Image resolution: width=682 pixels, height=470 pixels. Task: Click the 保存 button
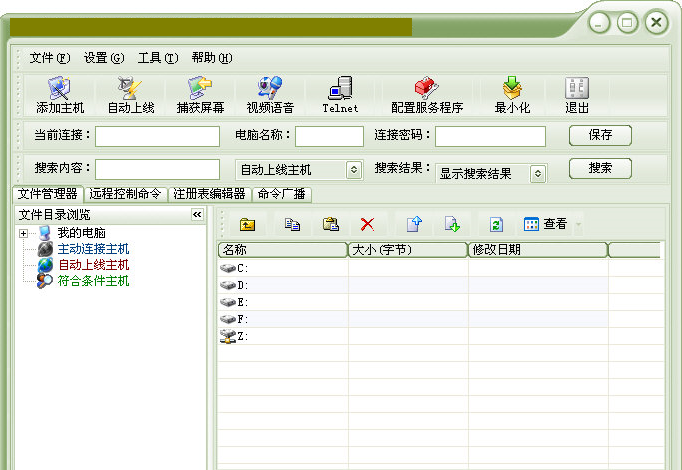[600, 135]
